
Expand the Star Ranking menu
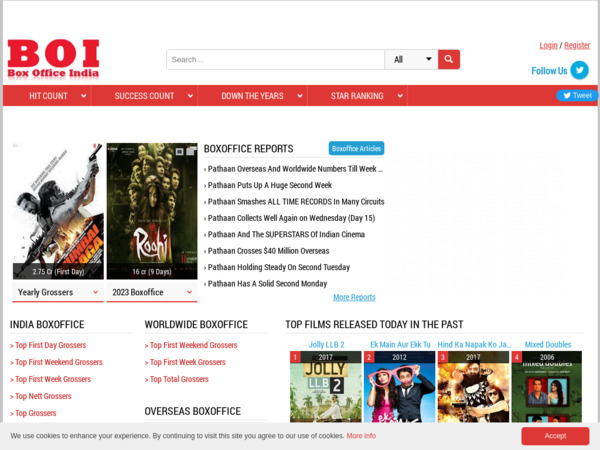(x=357, y=96)
